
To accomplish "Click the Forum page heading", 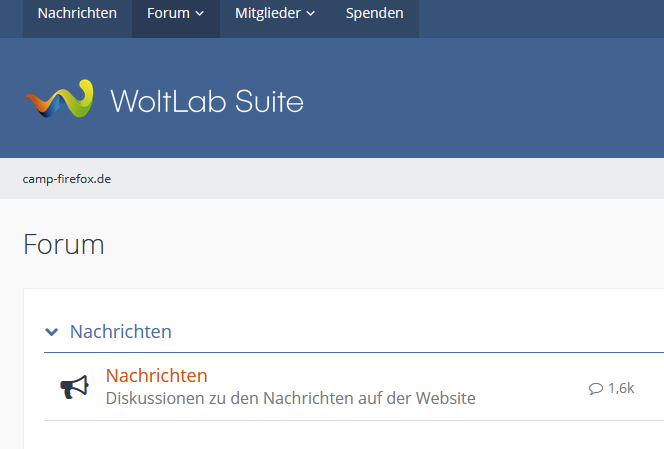I will 64,244.
